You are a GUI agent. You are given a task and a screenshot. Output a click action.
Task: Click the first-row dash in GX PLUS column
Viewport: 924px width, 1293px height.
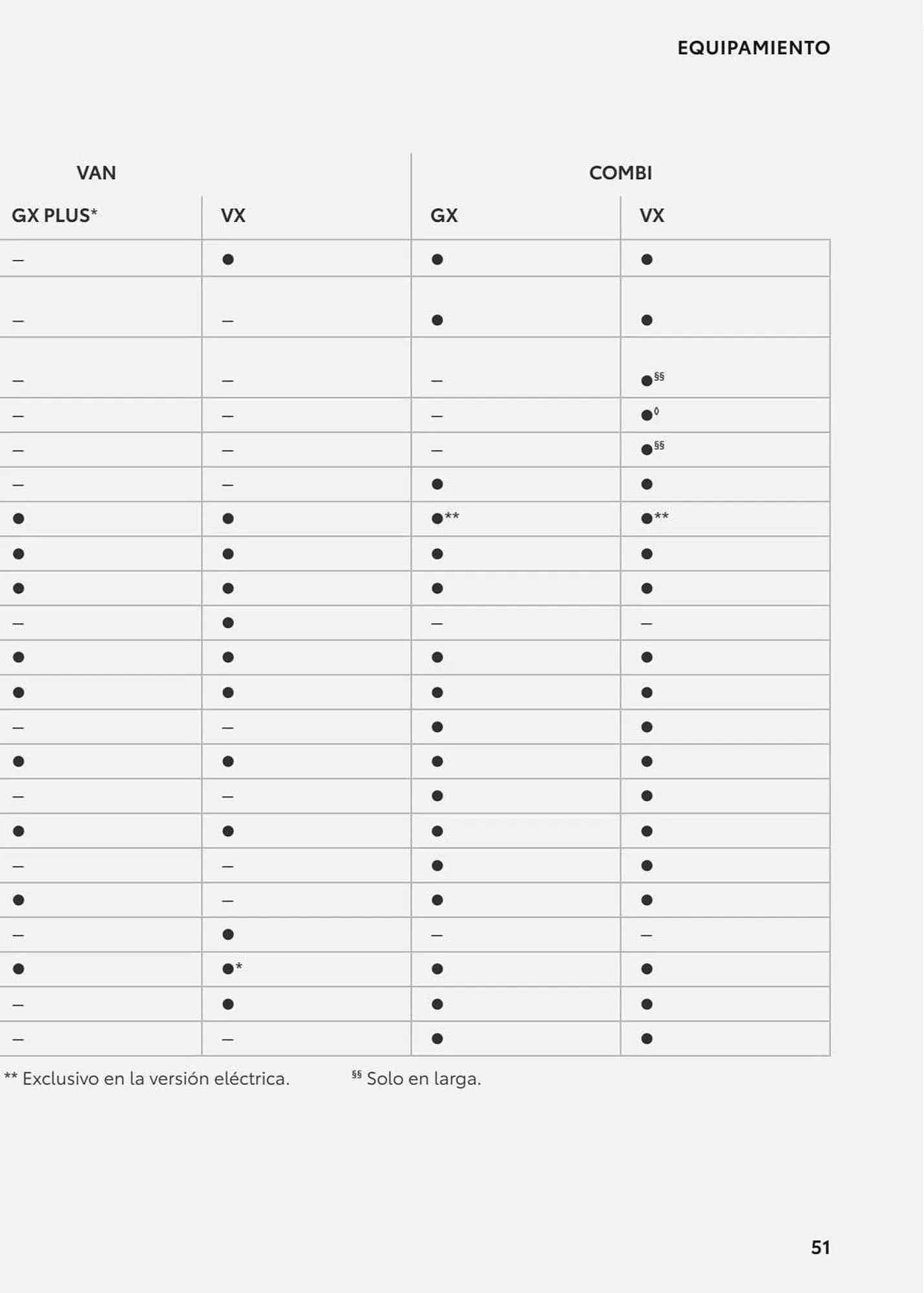coord(18,260)
